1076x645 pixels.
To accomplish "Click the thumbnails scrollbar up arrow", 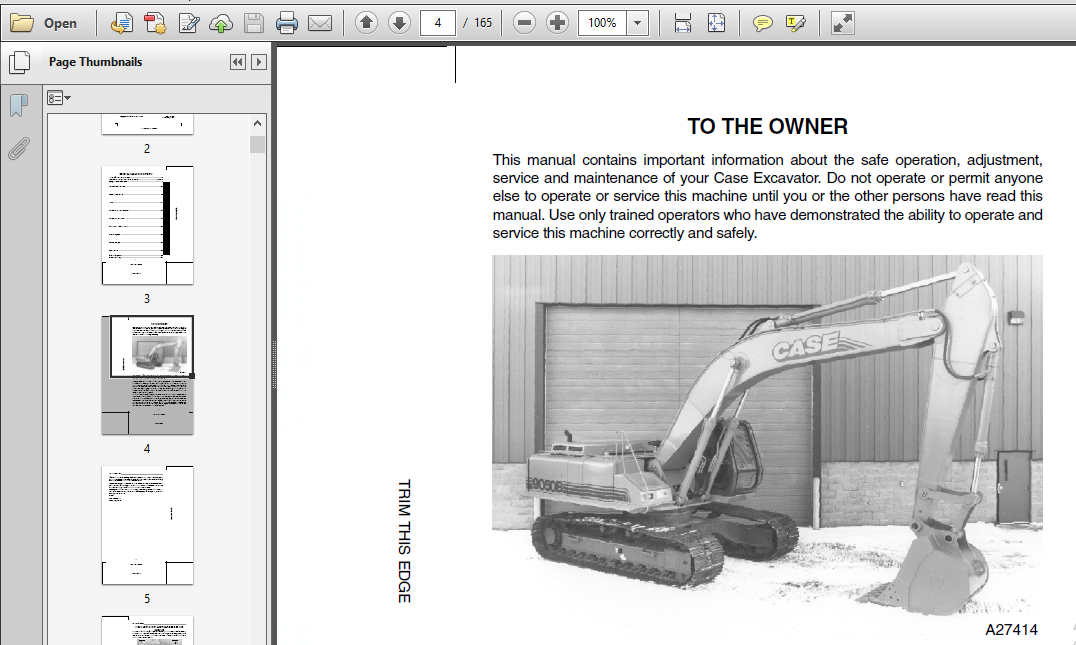I will (x=257, y=124).
